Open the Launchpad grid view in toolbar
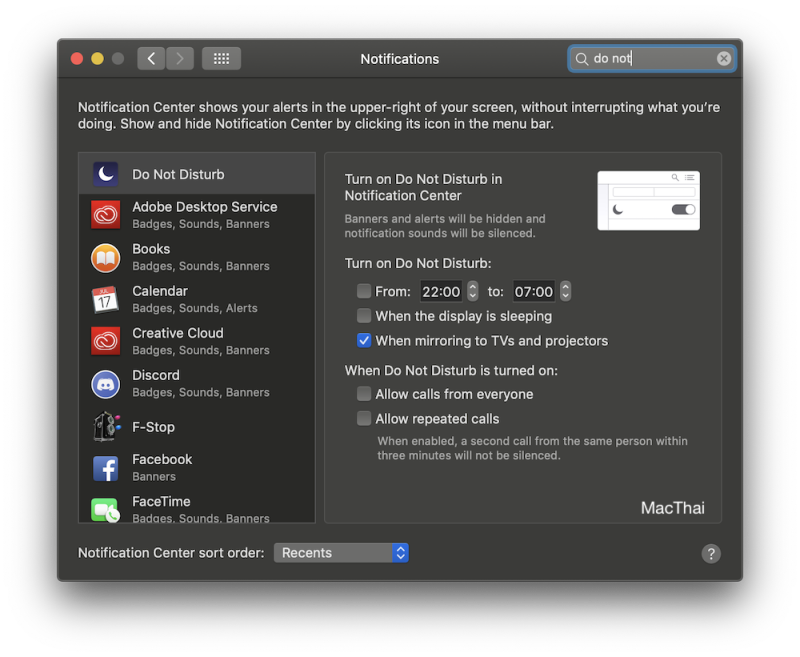The image size is (800, 657). pyautogui.click(x=221, y=58)
